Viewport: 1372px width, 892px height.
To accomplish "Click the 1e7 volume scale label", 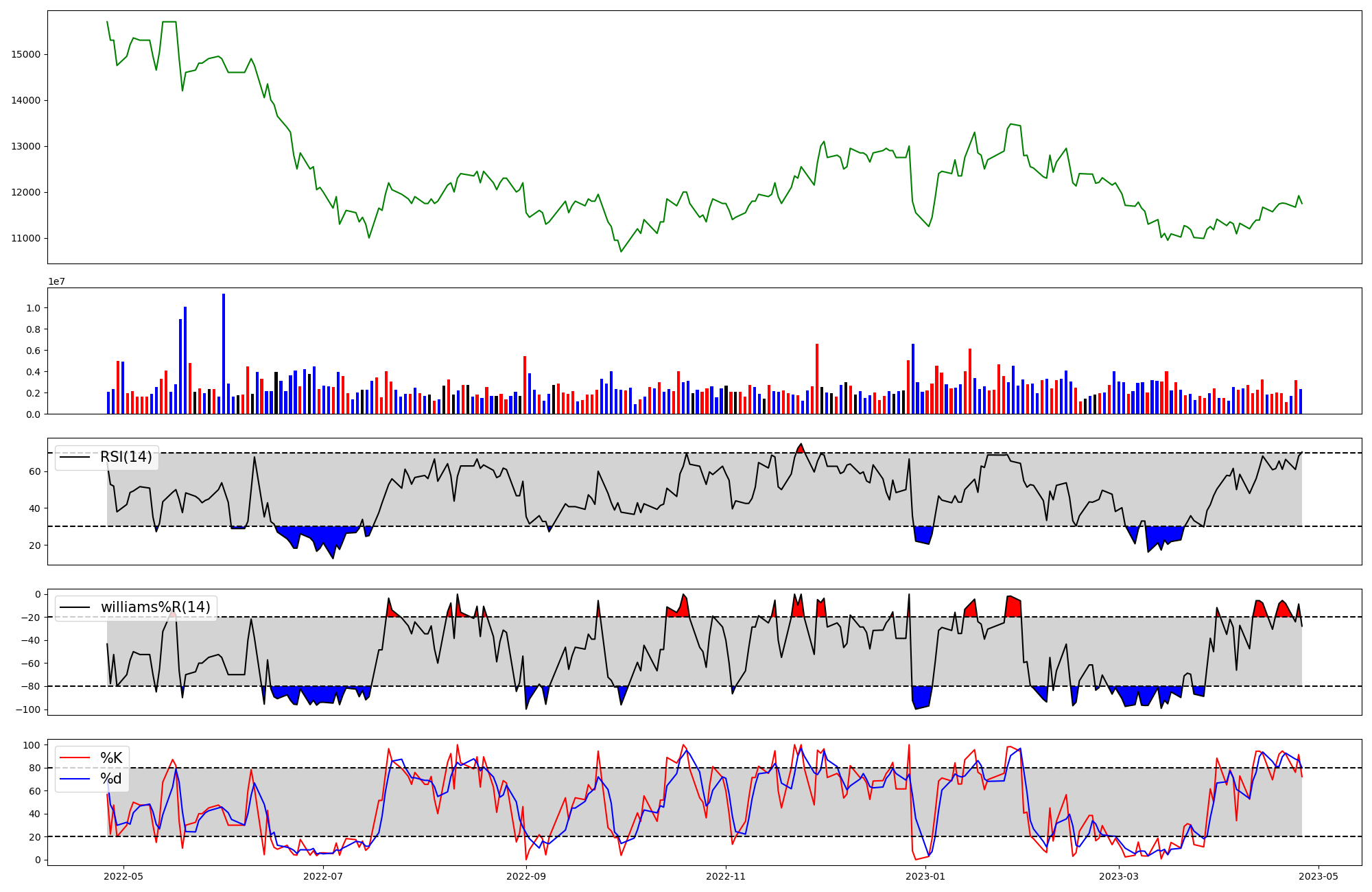I will tap(56, 281).
